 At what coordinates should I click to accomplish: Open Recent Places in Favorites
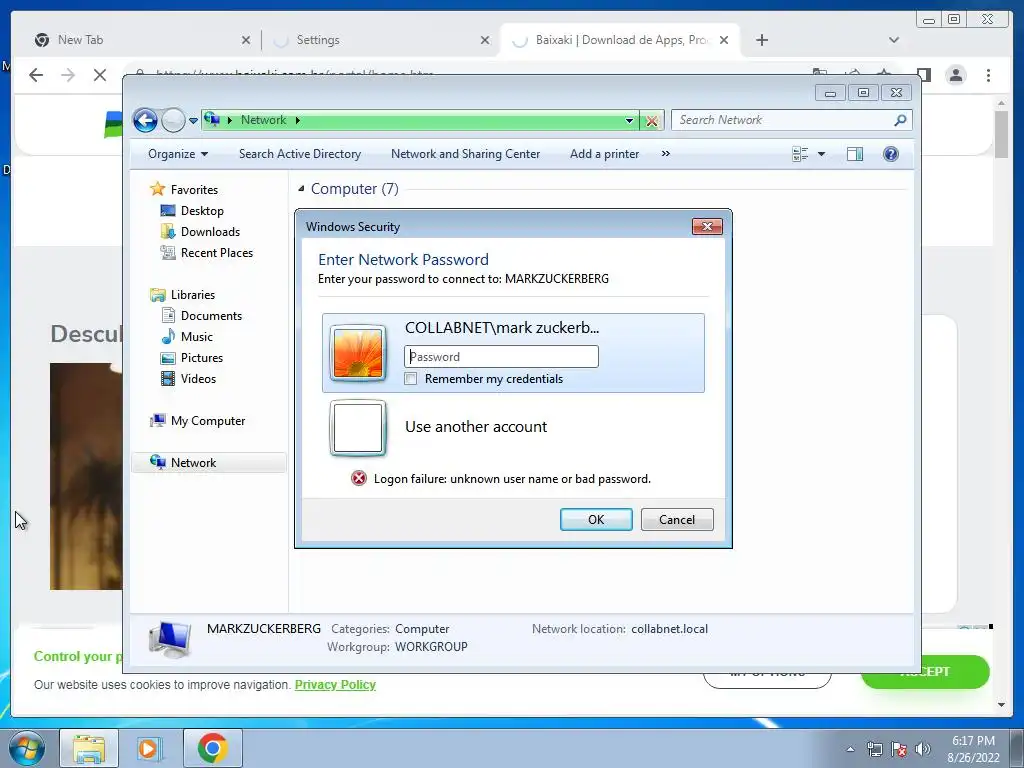coord(216,253)
